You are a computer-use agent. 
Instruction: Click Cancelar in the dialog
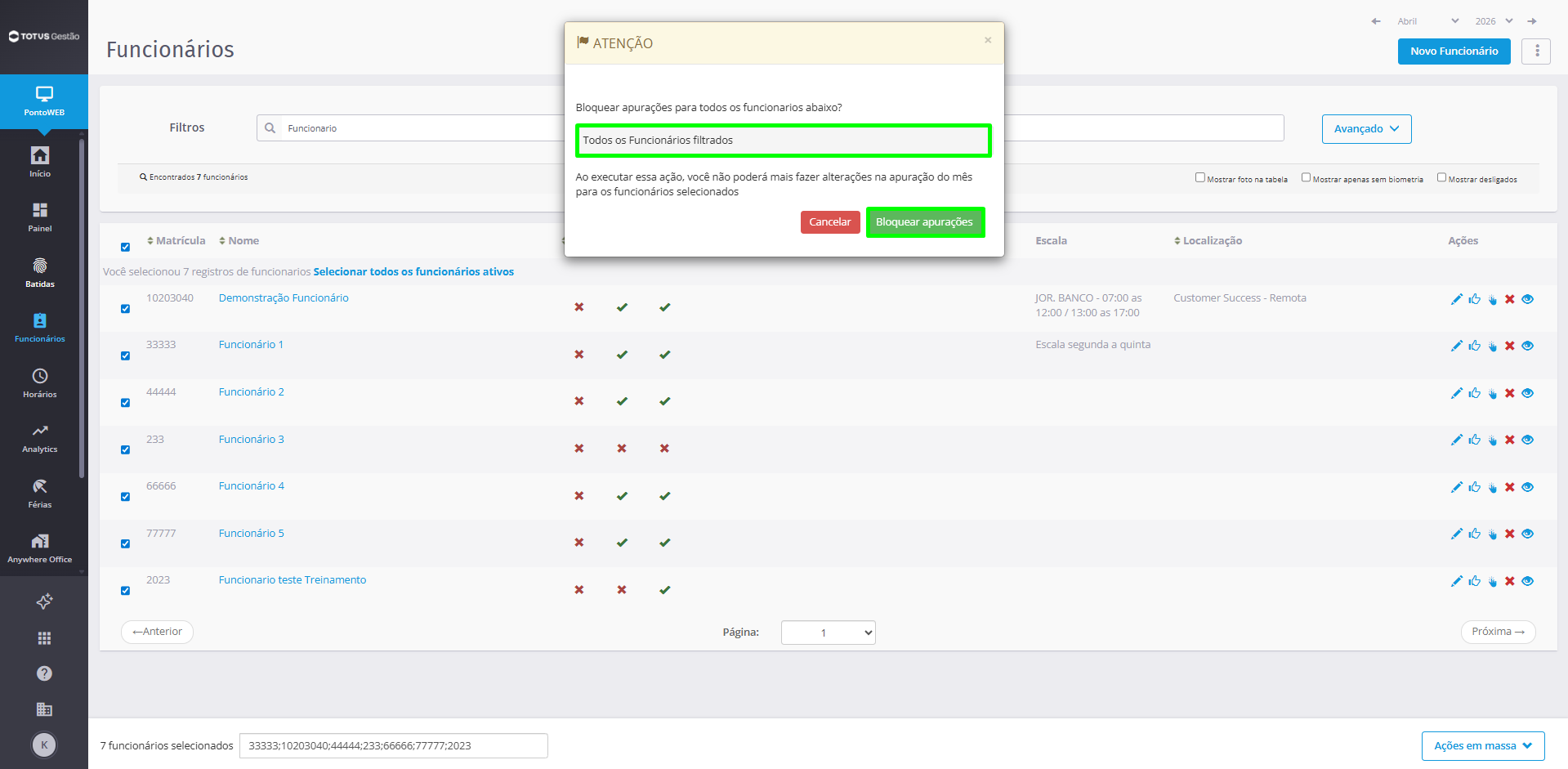[x=829, y=222]
